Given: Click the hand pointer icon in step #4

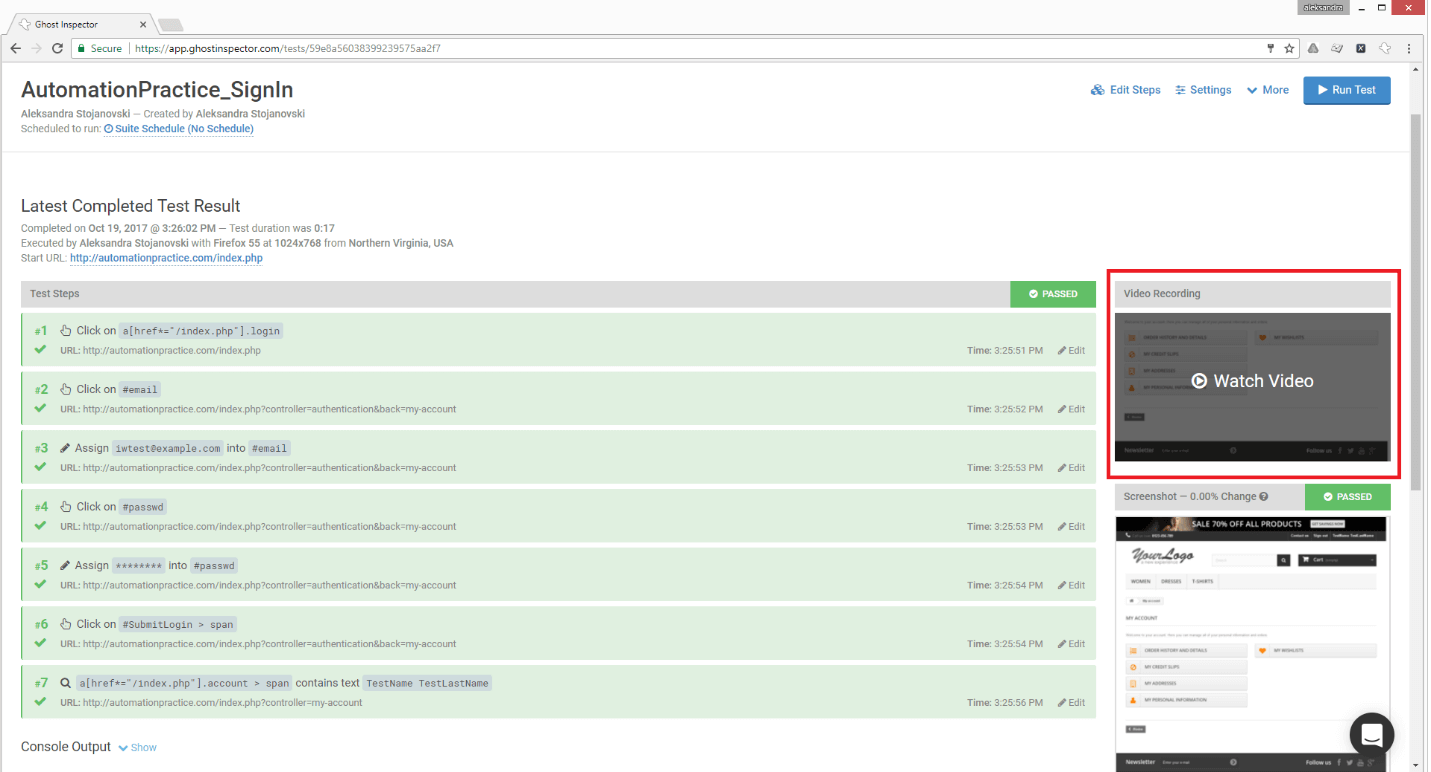Looking at the screenshot, I should (x=66, y=506).
